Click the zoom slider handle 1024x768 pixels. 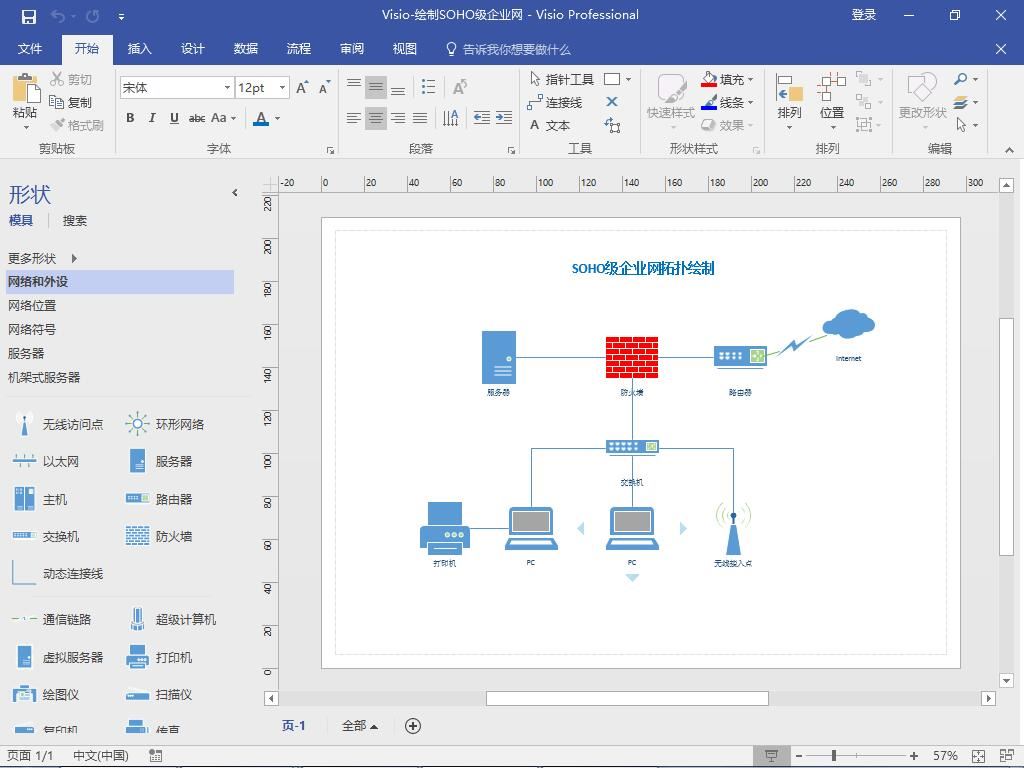point(834,756)
